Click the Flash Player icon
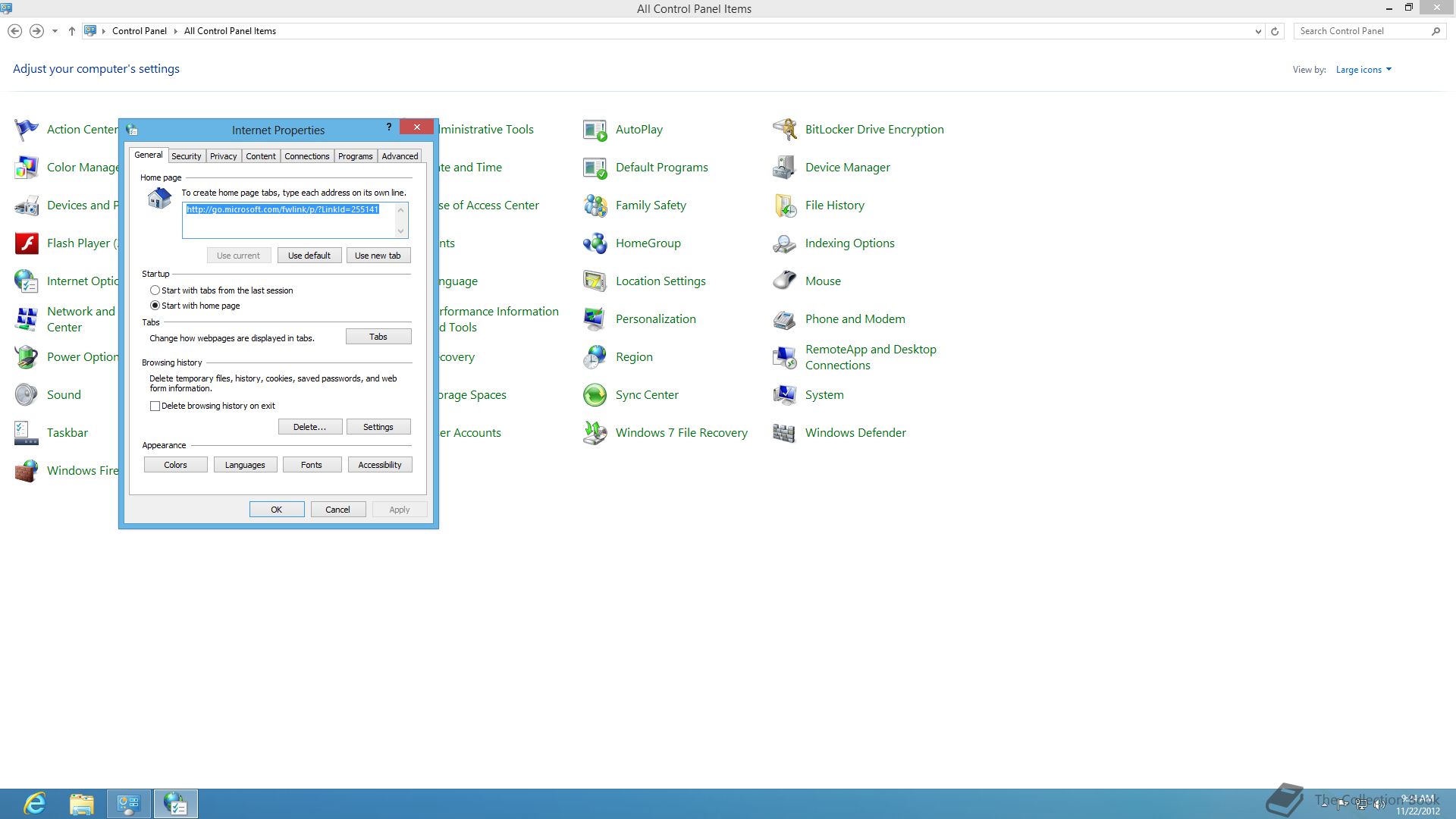The image size is (1456, 819). 27,243
